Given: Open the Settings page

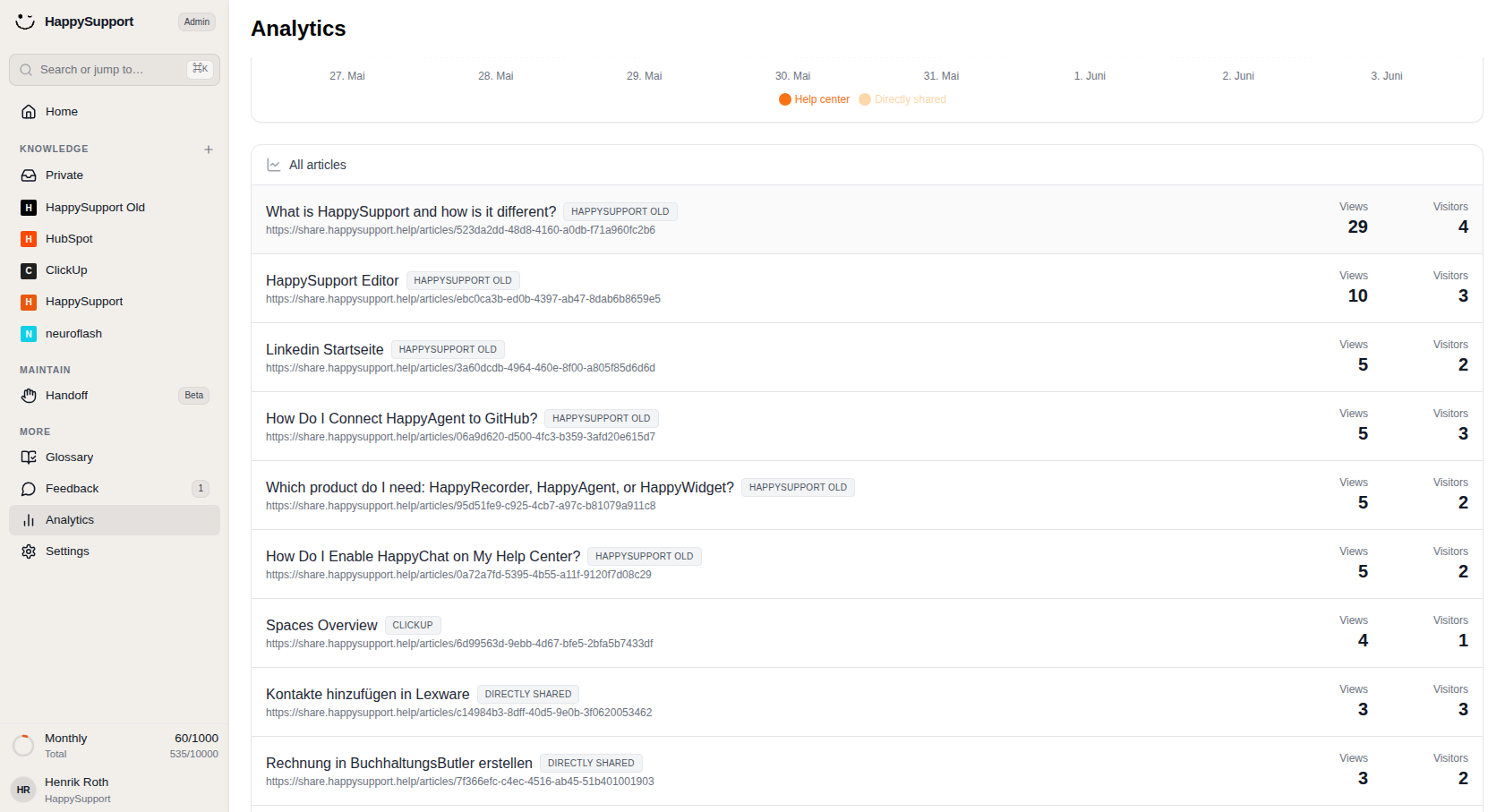Looking at the screenshot, I should pos(115,551).
